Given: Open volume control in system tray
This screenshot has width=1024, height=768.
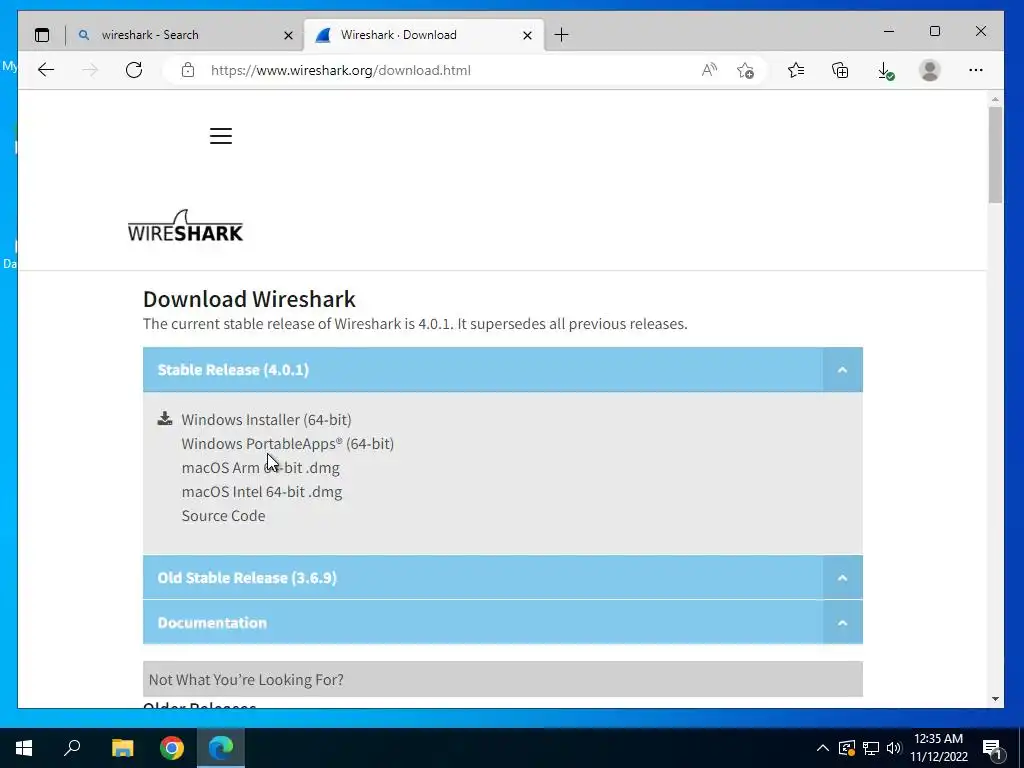Looking at the screenshot, I should 894,748.
